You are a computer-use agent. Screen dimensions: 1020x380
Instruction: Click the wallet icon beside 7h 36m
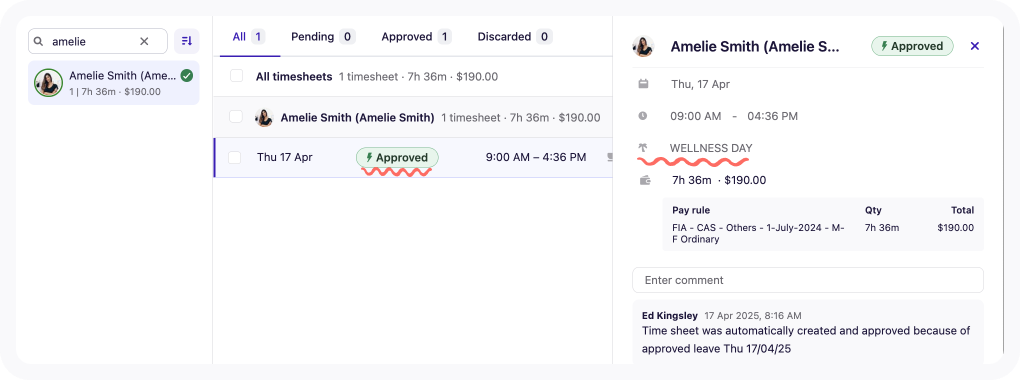(x=645, y=180)
